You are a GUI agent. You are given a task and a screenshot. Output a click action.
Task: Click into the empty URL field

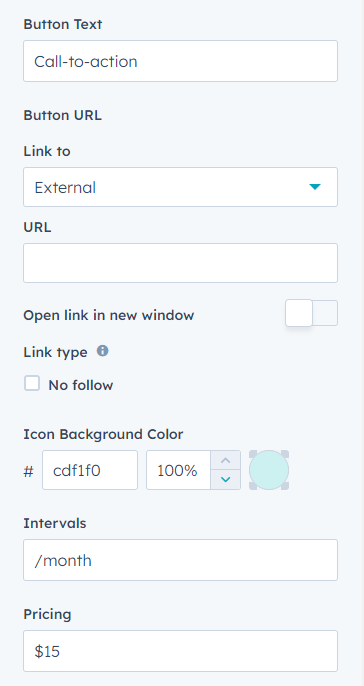[x=180, y=263]
